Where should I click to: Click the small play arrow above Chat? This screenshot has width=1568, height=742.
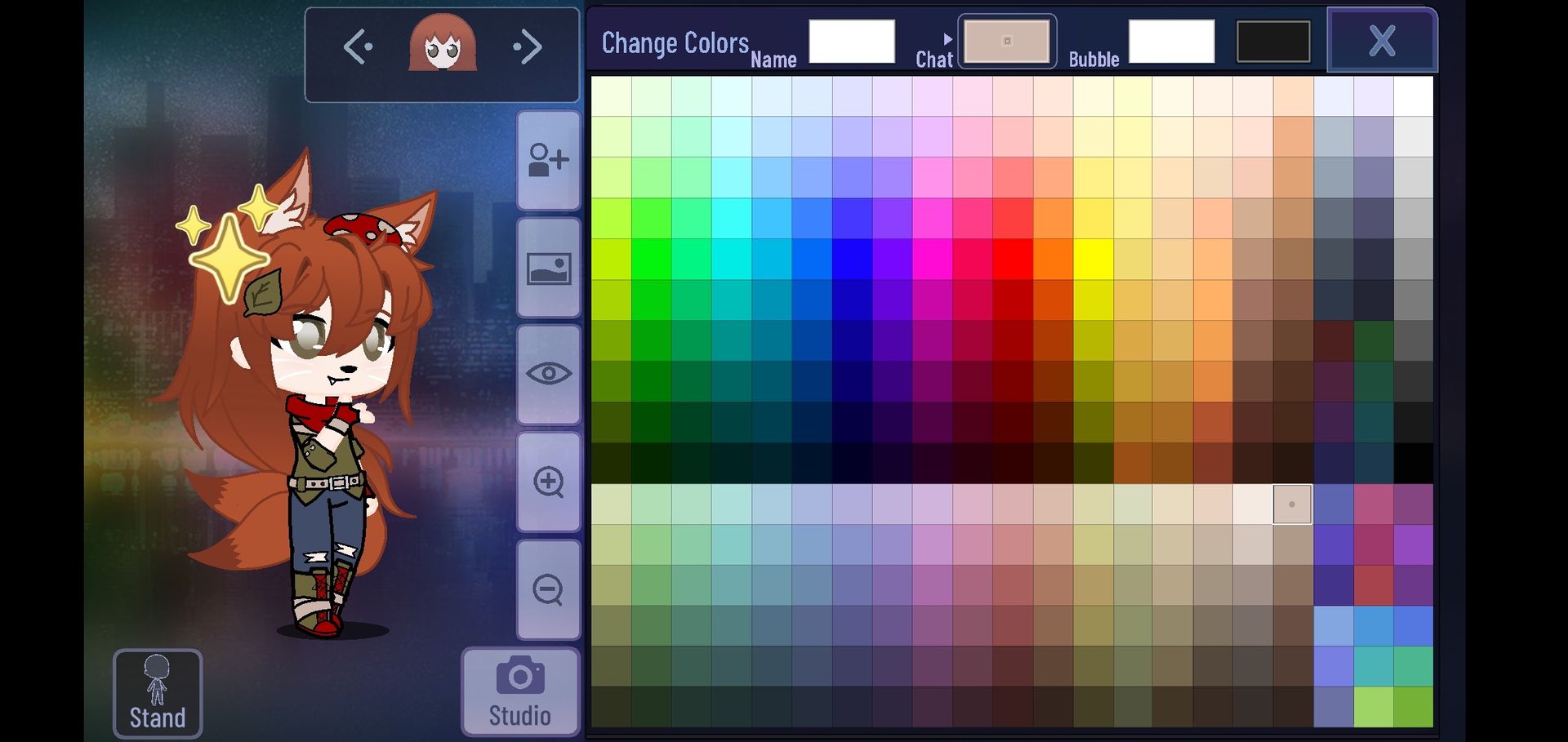pos(947,39)
